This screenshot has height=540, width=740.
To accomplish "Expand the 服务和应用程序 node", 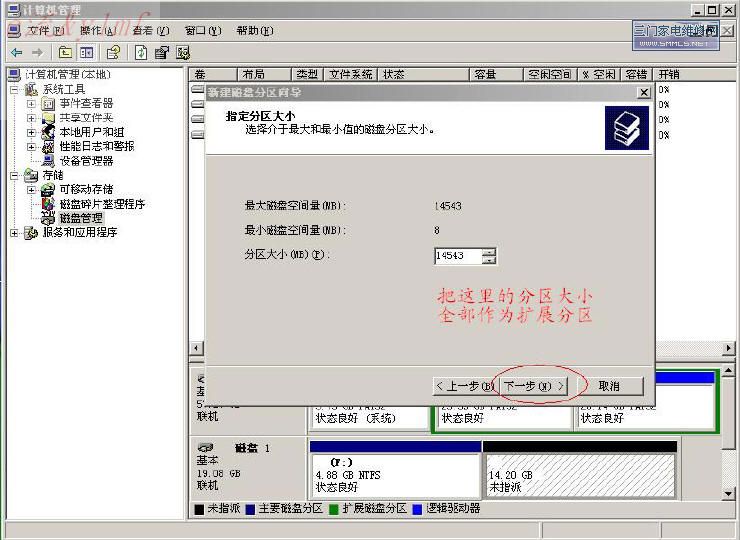I will point(14,233).
